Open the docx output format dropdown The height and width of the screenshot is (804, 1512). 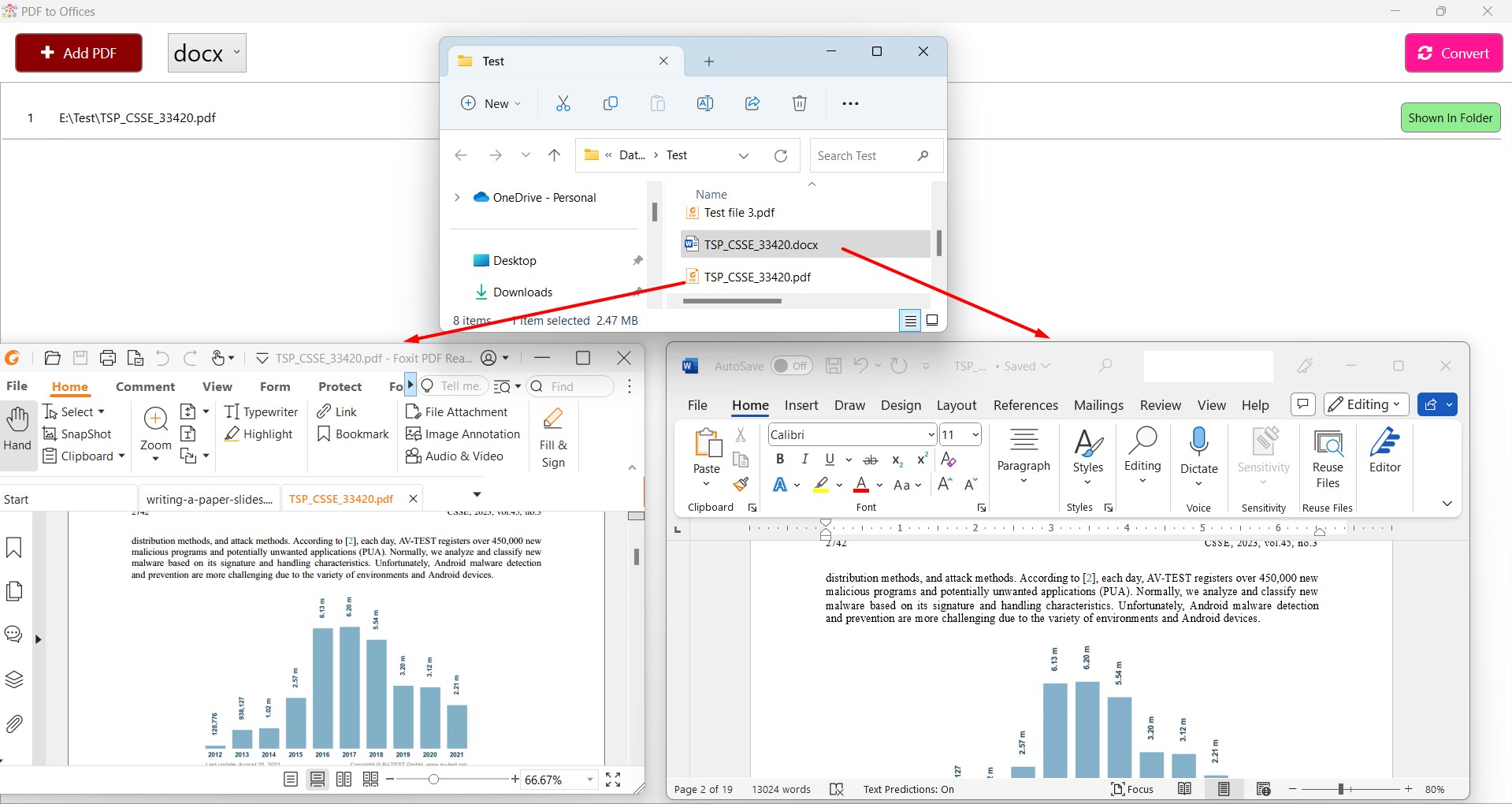[207, 53]
